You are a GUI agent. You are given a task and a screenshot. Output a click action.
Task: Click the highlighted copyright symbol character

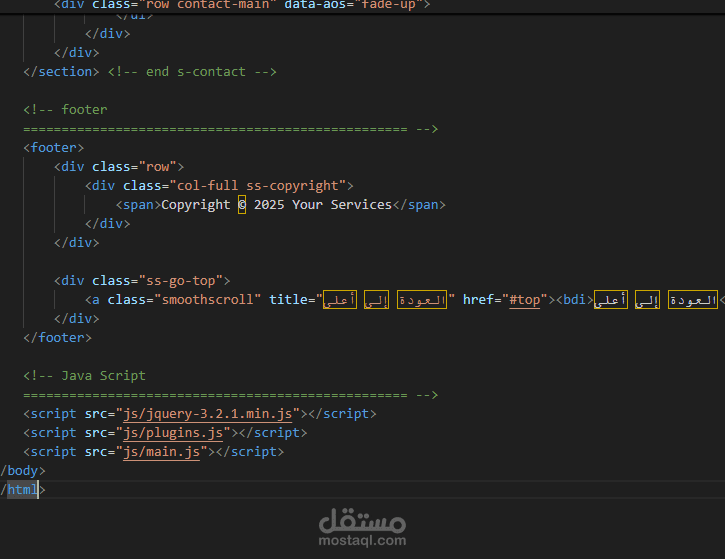coord(242,204)
